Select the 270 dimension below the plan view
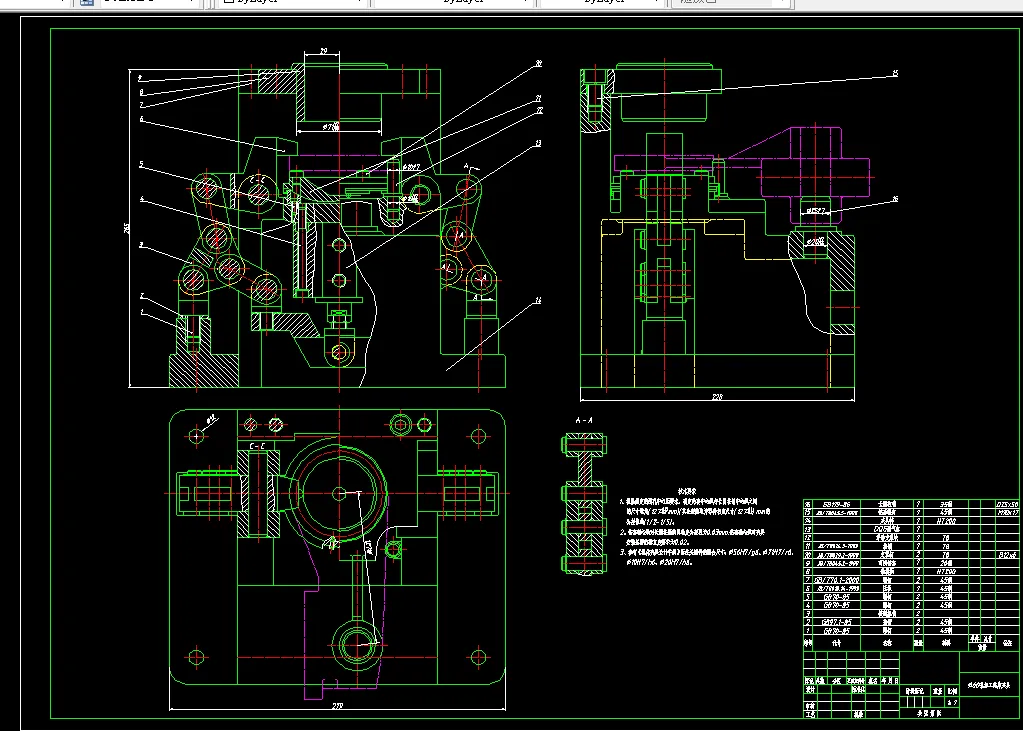 click(337, 706)
